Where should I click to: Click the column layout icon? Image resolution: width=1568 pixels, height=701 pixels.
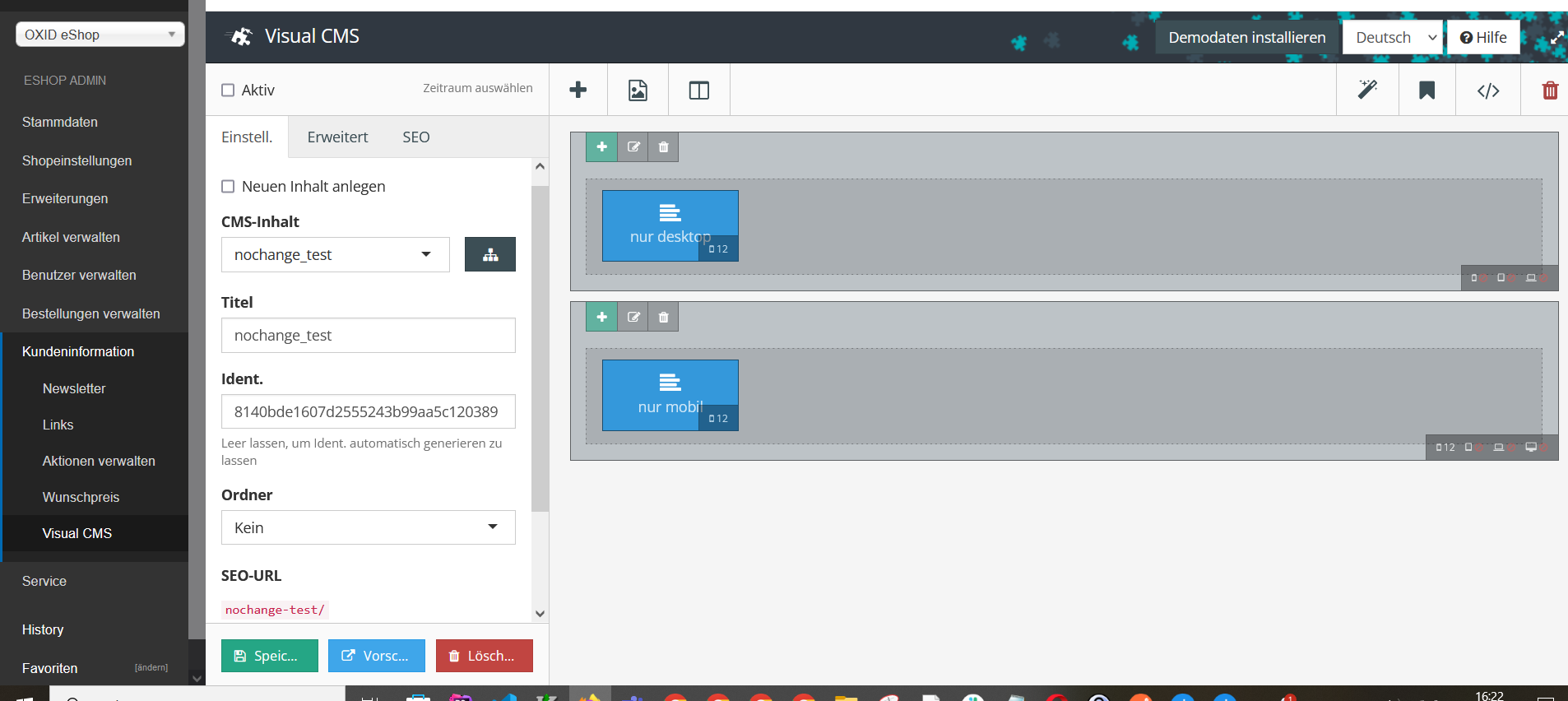(x=698, y=90)
